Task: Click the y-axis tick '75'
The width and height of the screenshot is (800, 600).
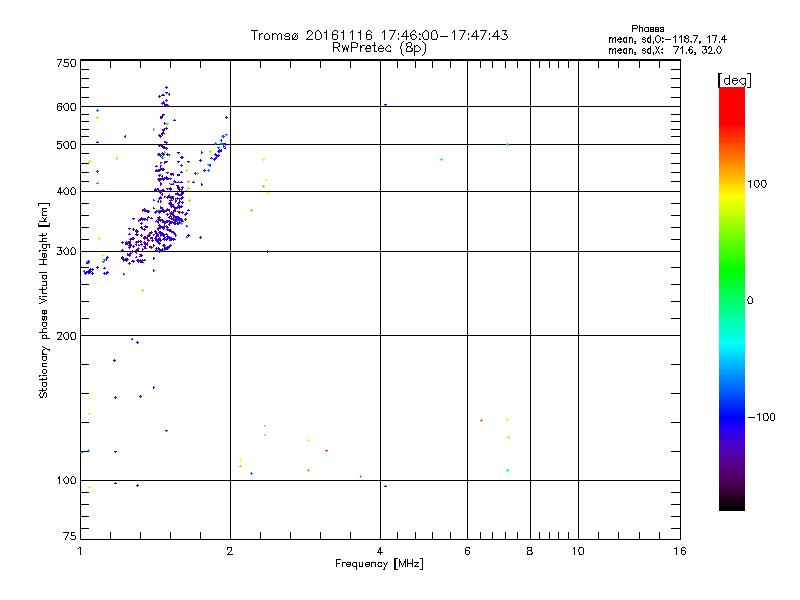Action: point(70,536)
